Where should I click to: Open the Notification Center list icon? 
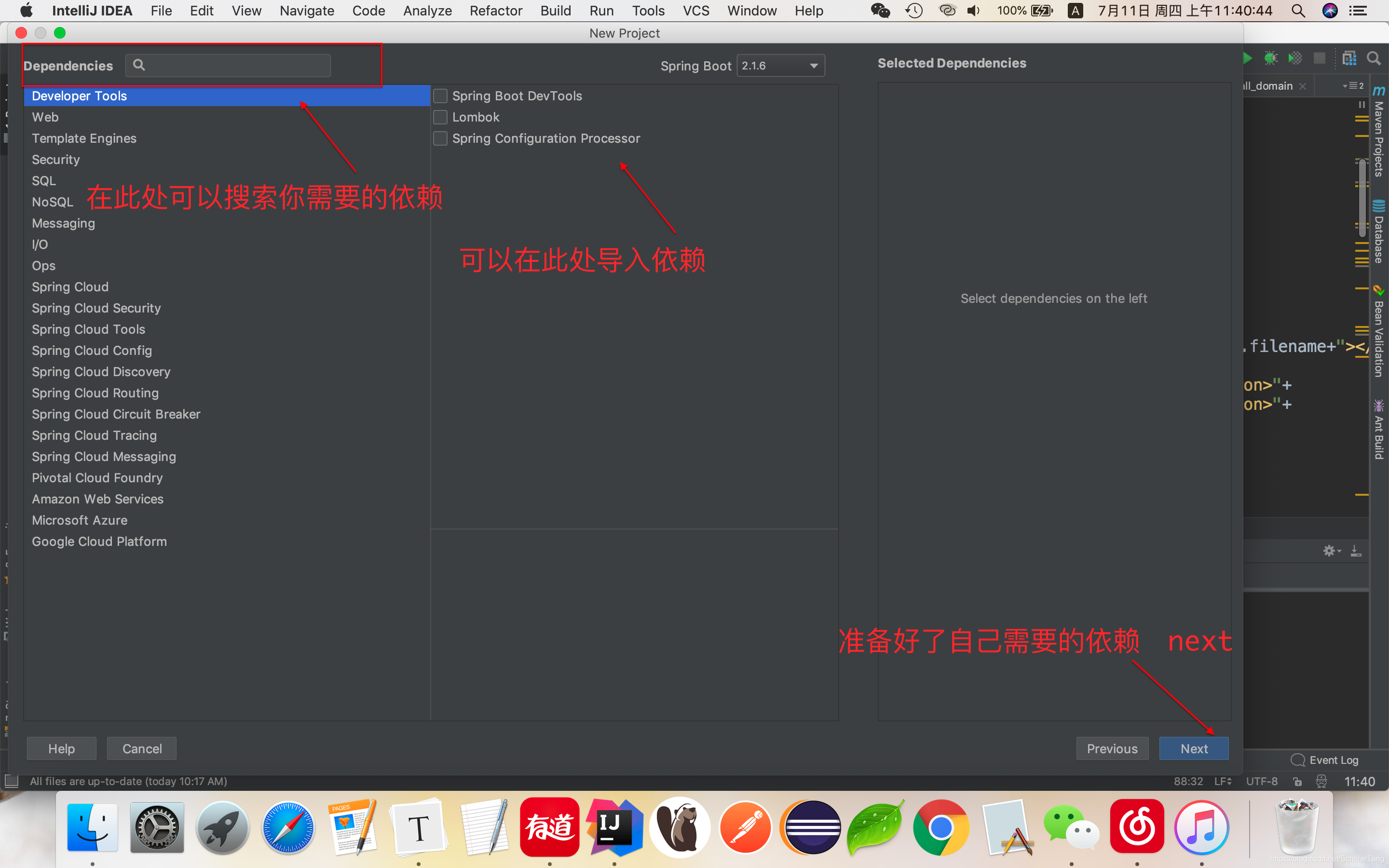(1358, 11)
